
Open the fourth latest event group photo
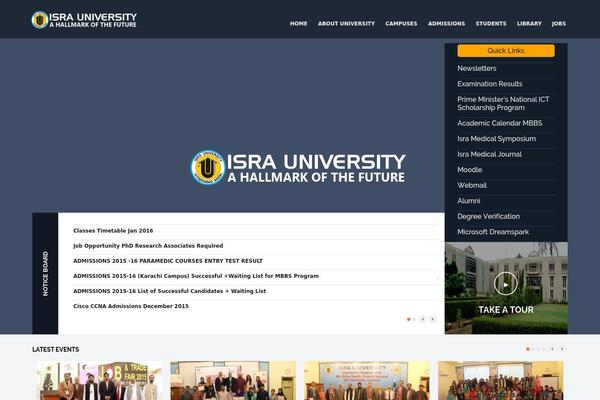(501, 380)
